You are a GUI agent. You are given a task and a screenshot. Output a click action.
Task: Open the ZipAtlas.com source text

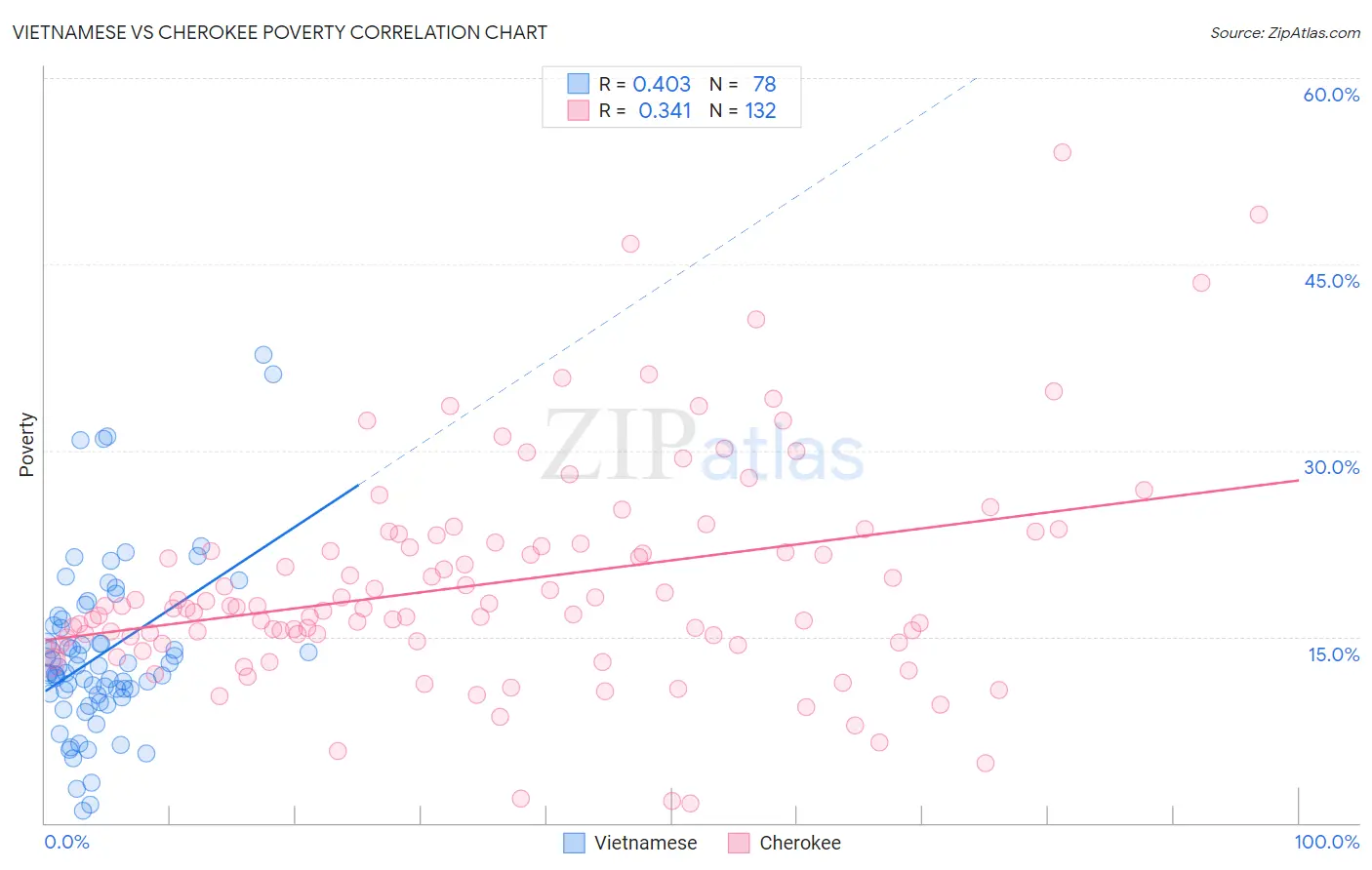point(1285,32)
